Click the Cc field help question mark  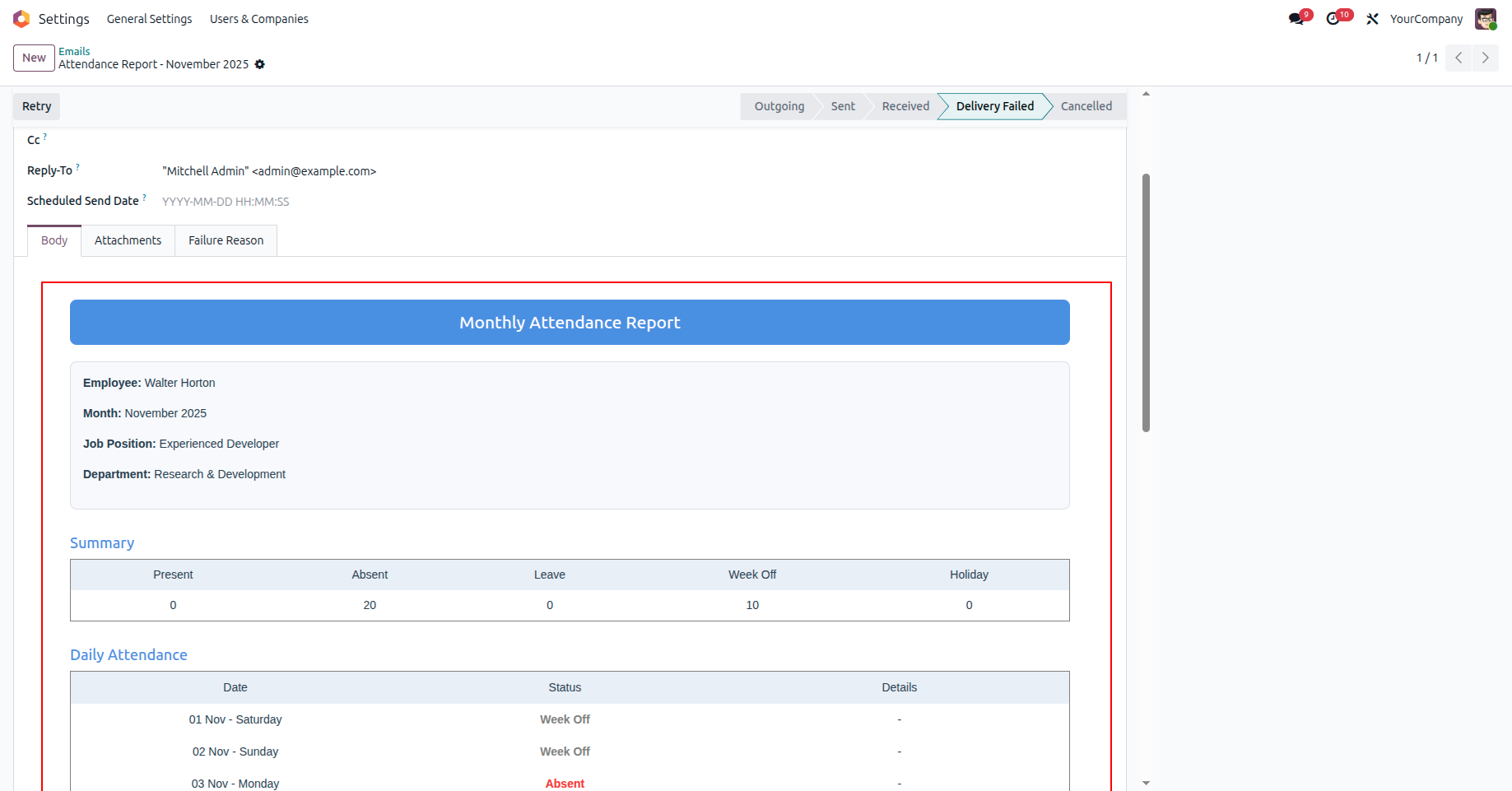[45, 135]
